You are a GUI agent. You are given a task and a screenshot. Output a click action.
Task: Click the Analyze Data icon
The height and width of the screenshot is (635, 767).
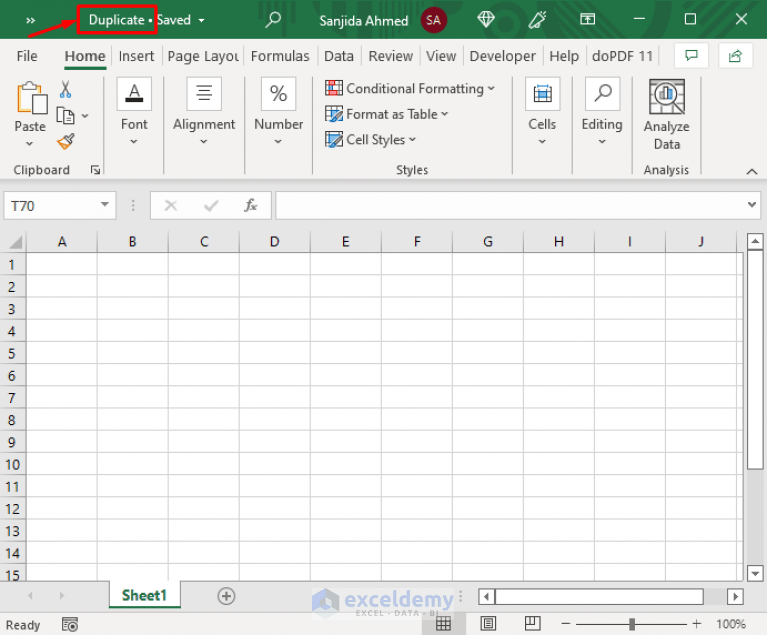[667, 97]
